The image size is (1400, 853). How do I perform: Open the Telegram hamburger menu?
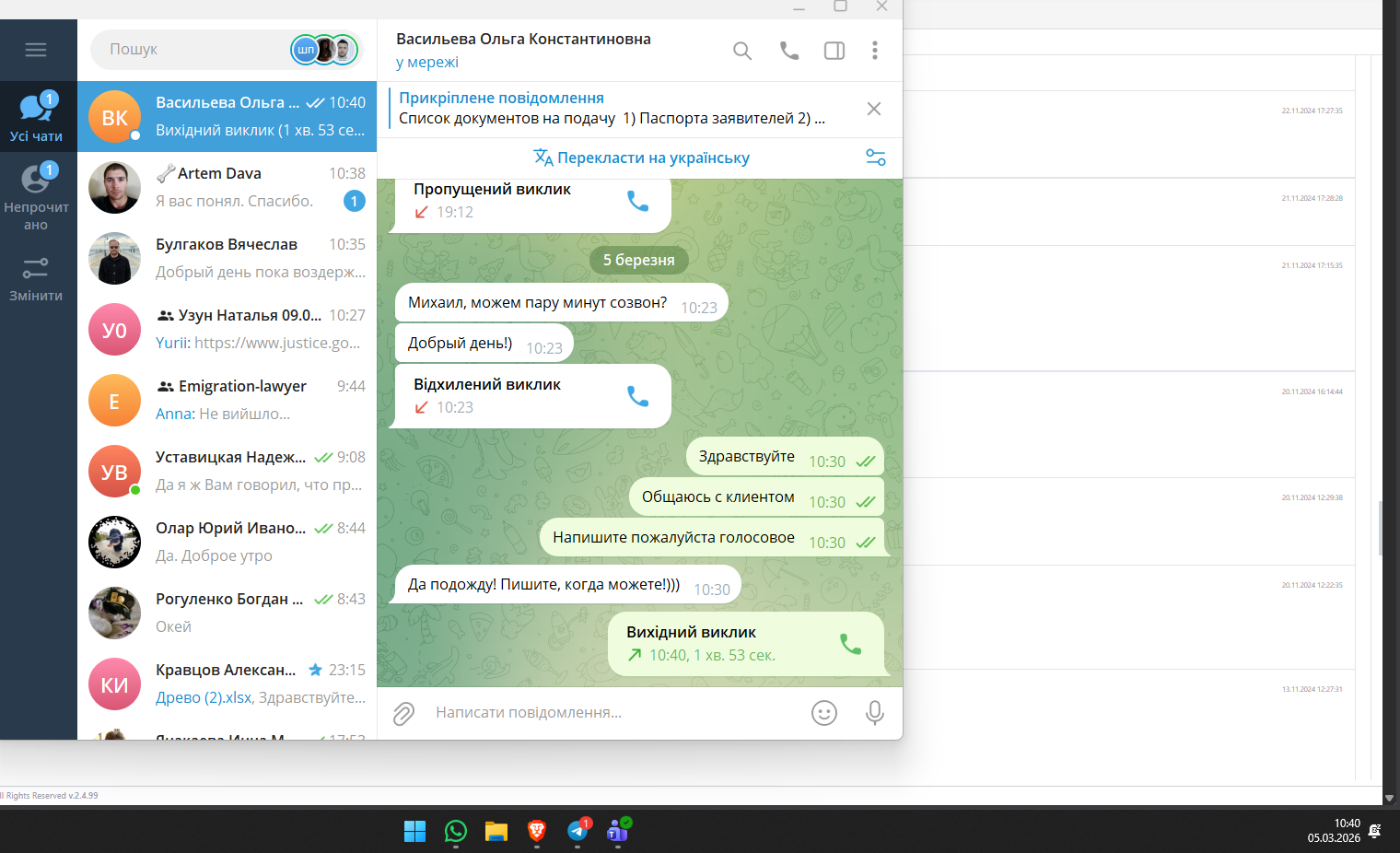click(36, 50)
